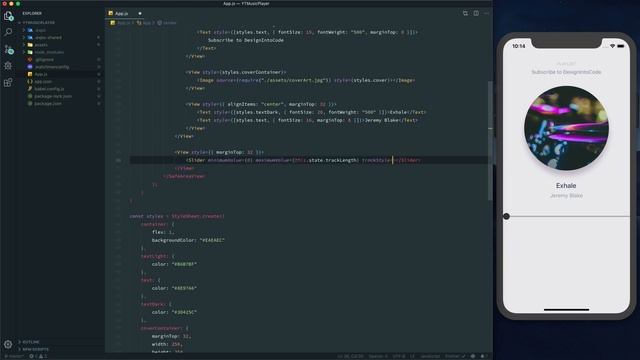Collapse the project root folder header
Viewport: 640px width, 360px height.
tap(39, 23)
